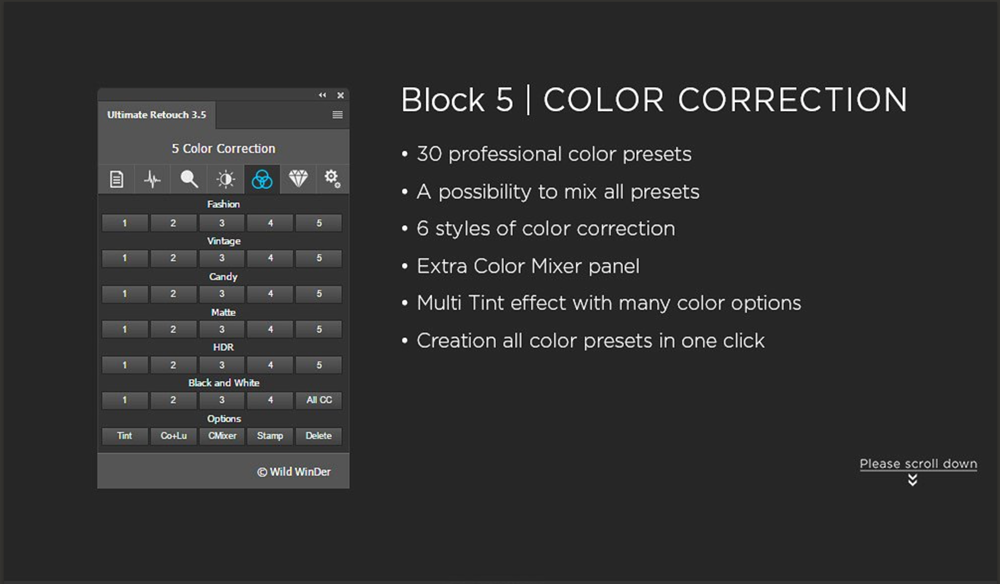Open the CMixer color mixer
The width and height of the screenshot is (1000, 584).
click(x=222, y=436)
